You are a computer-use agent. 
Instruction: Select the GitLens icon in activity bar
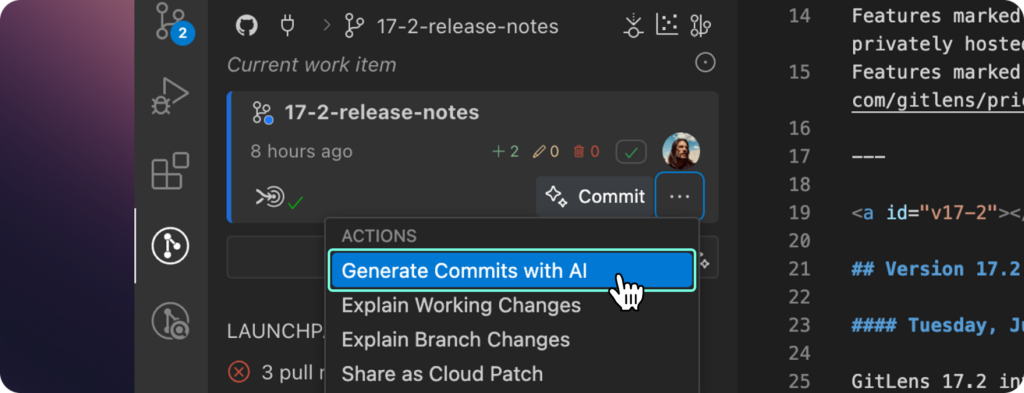tap(170, 246)
